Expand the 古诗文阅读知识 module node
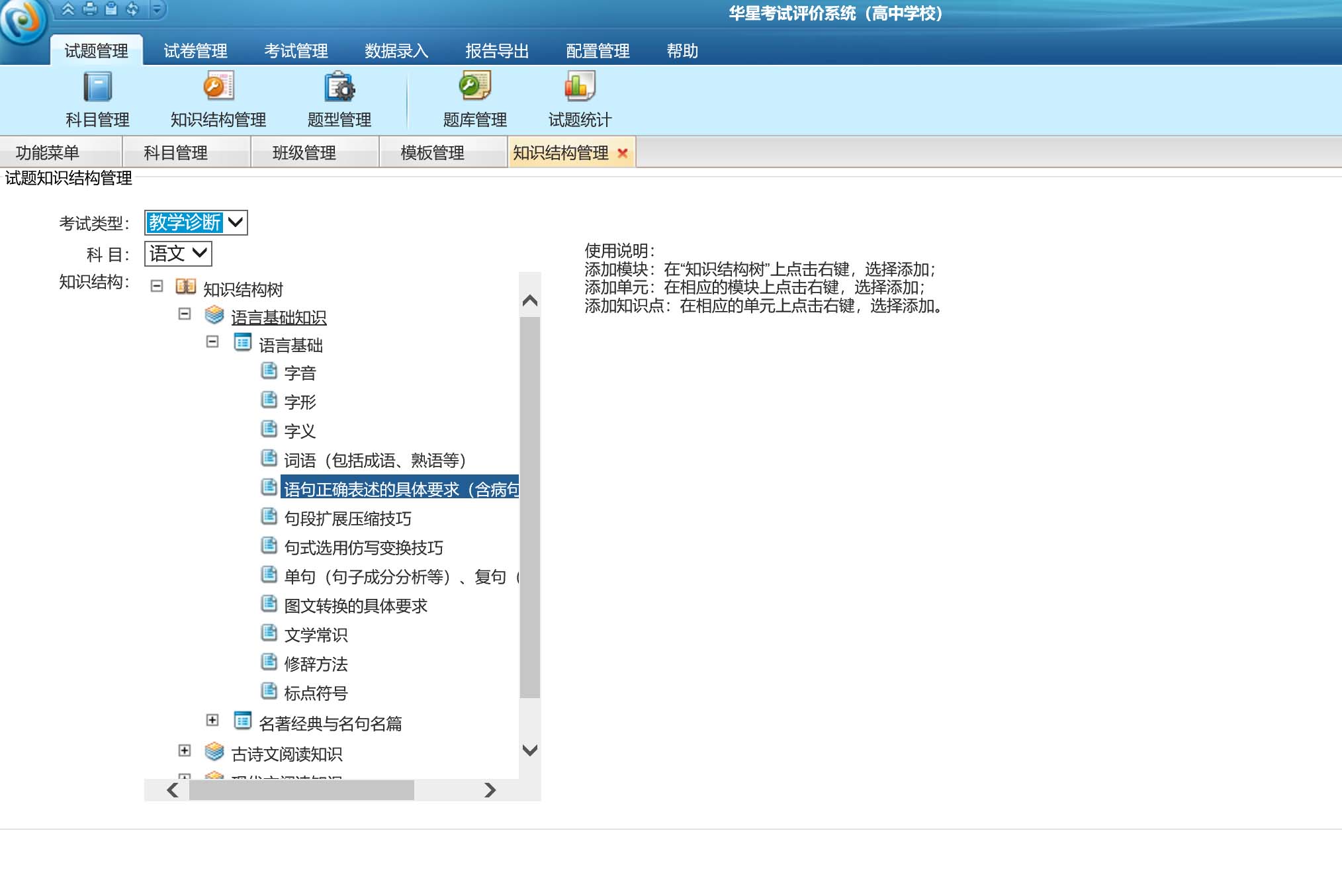1342x896 pixels. (x=185, y=750)
